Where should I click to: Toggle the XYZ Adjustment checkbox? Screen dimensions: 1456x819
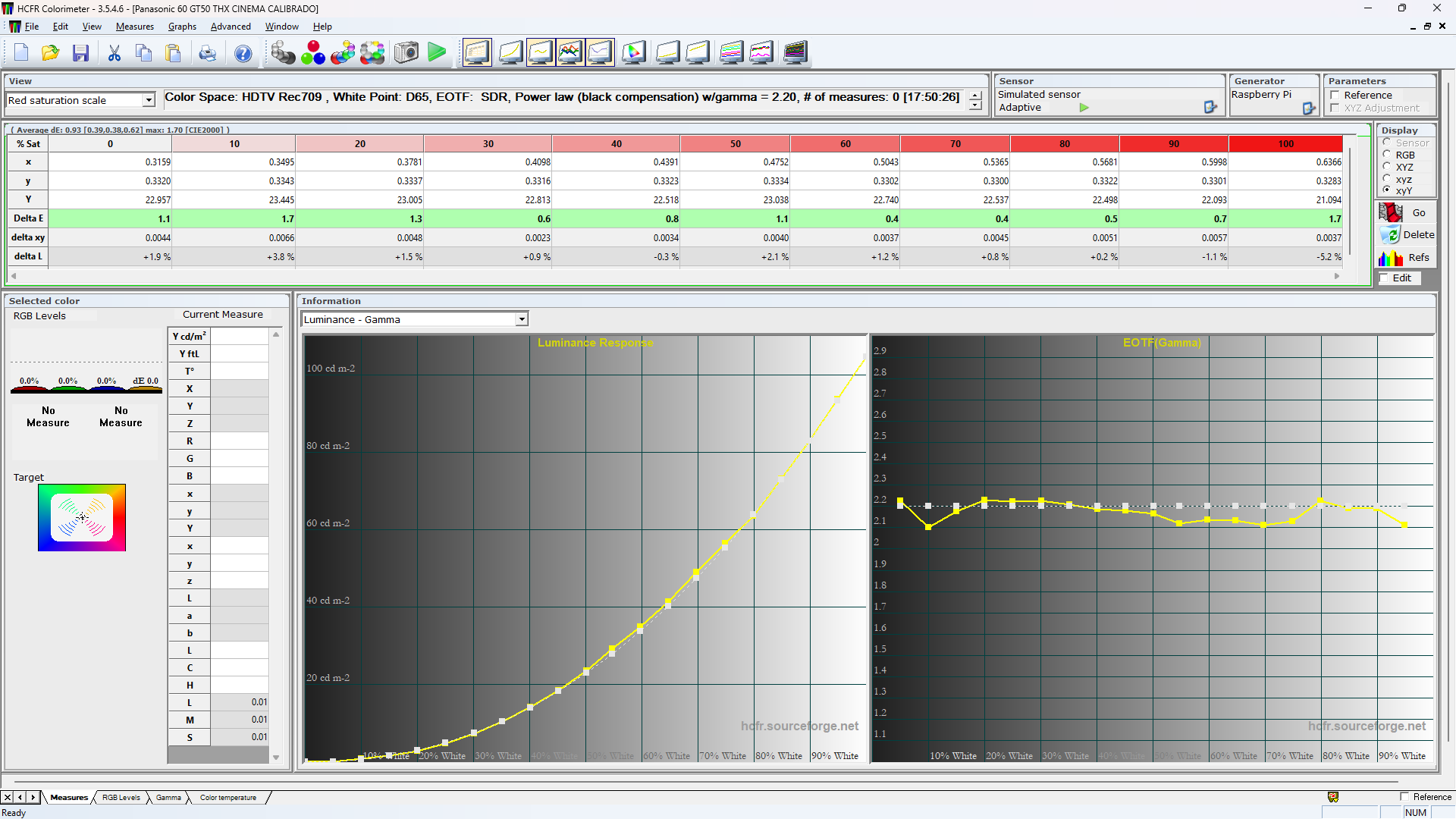[1335, 108]
